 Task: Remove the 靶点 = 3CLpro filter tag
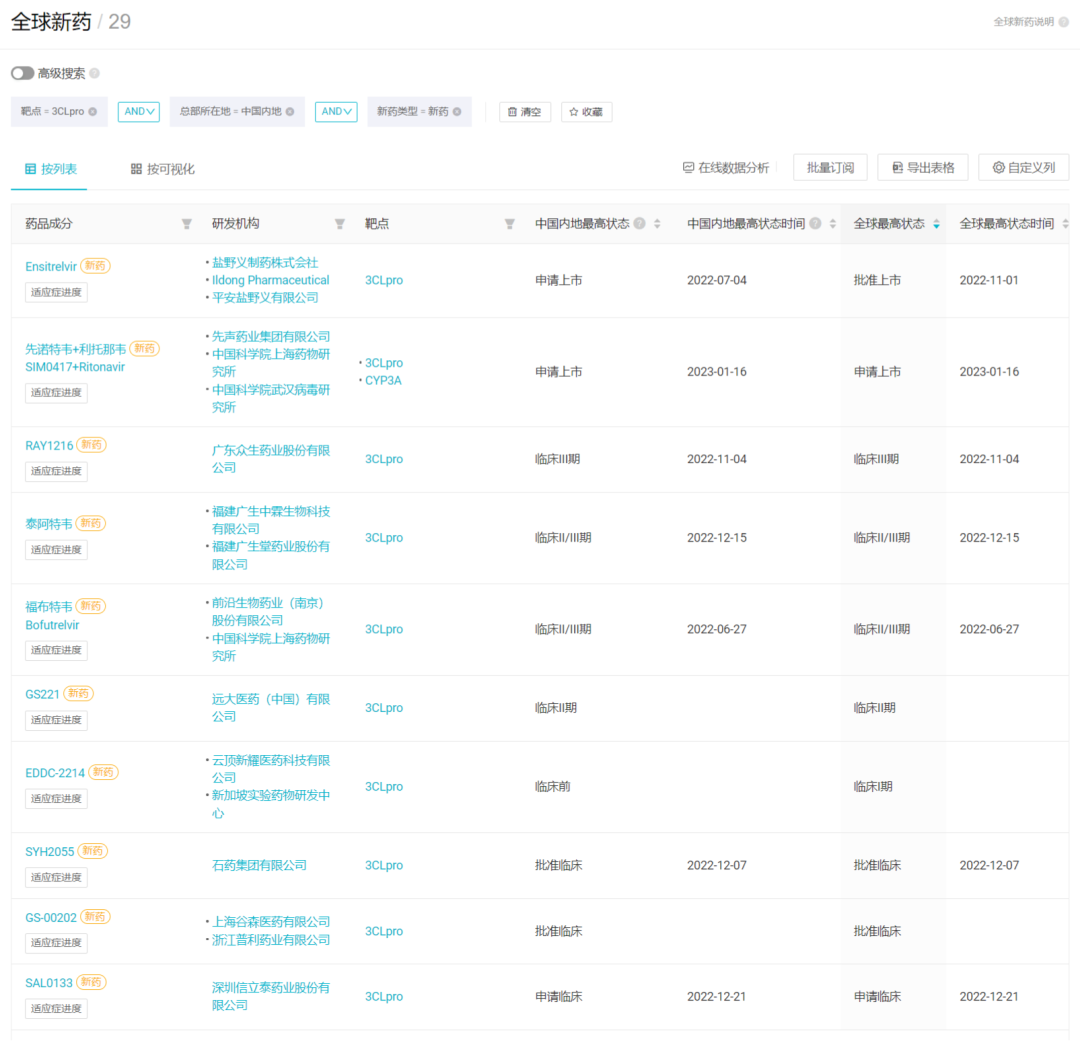92,112
